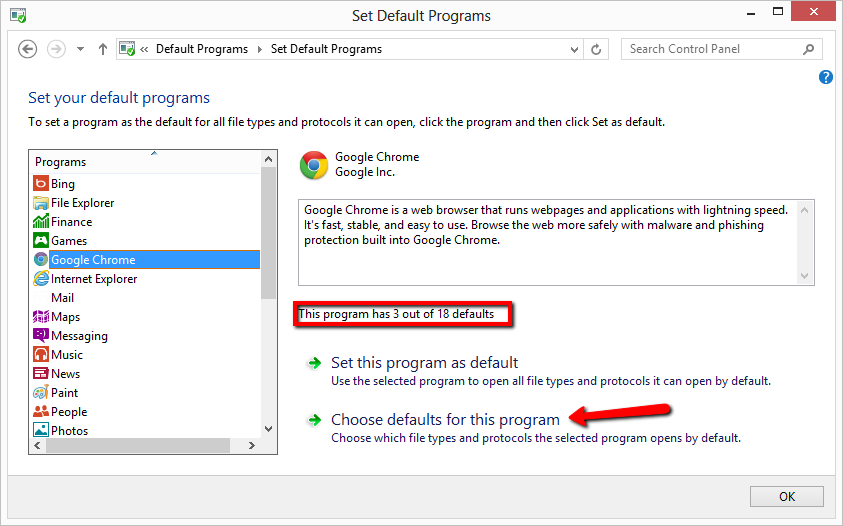Image resolution: width=843 pixels, height=526 pixels.
Task: Click the Paint palette icon
Action: 41,393
